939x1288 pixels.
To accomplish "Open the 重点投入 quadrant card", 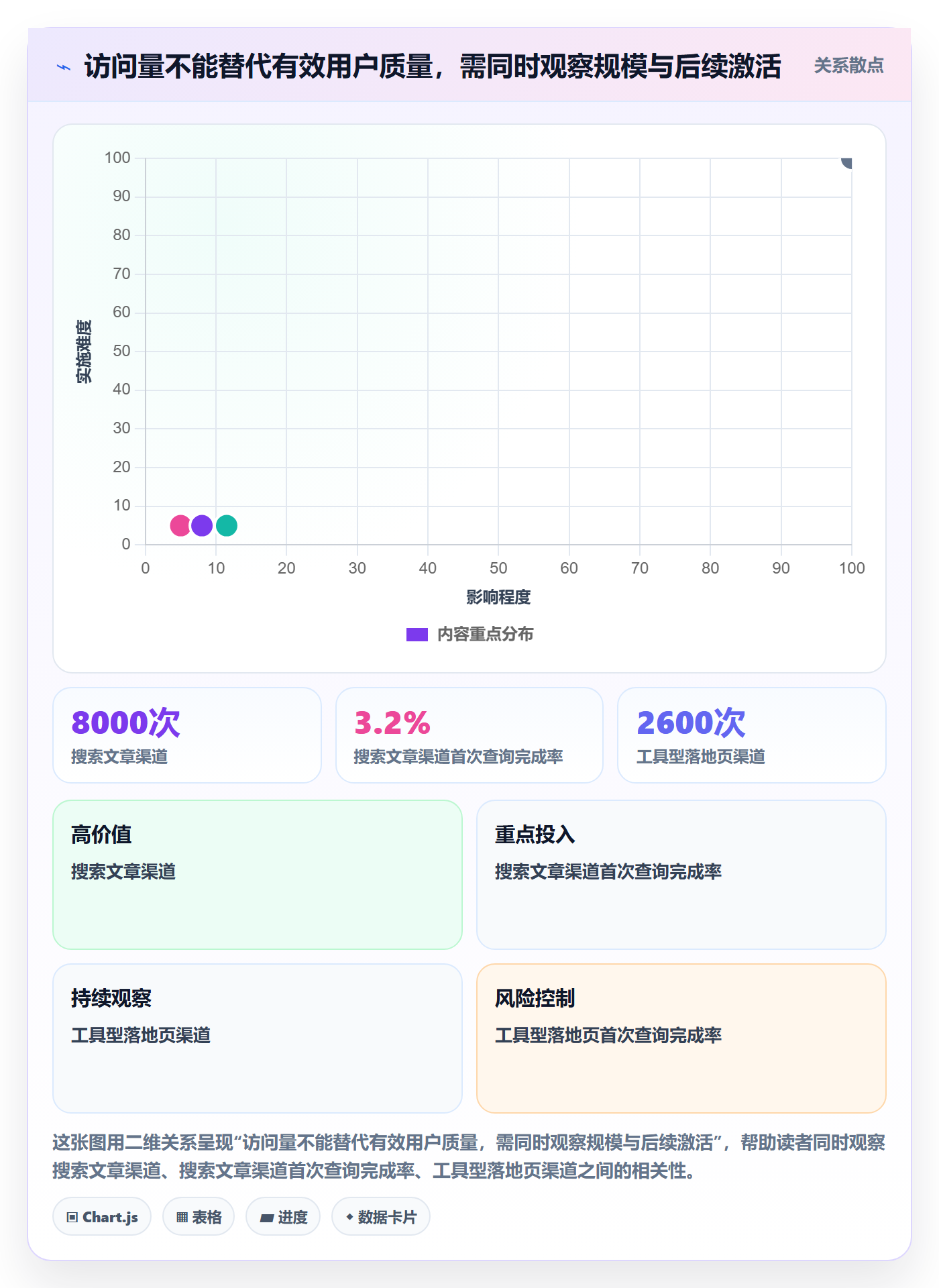I will [681, 875].
